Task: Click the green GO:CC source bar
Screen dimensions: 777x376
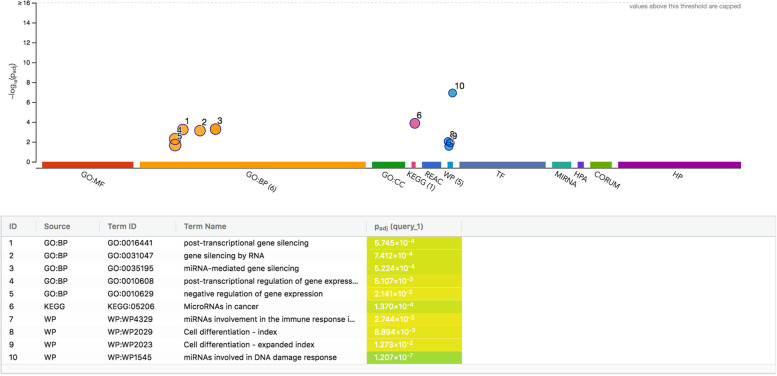Action: [x=388, y=165]
